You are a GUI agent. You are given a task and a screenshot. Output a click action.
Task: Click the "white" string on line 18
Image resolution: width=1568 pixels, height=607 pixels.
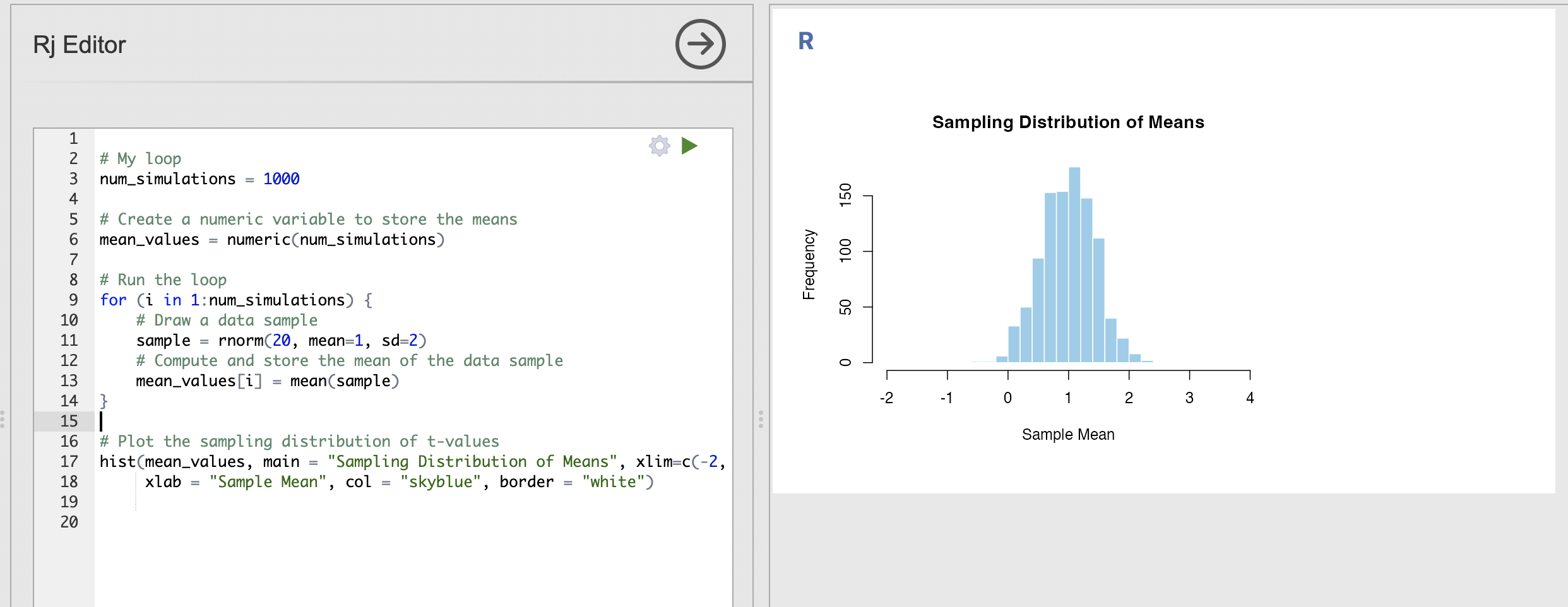tap(614, 481)
